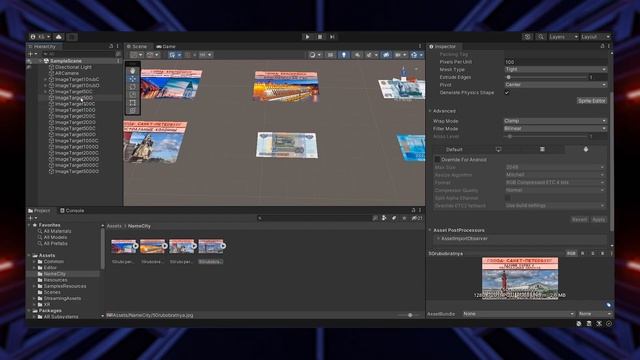Viewport: 640px width, 360px height.
Task: Toggle the Hierarchy panel lock
Action: pyautogui.click(x=111, y=47)
